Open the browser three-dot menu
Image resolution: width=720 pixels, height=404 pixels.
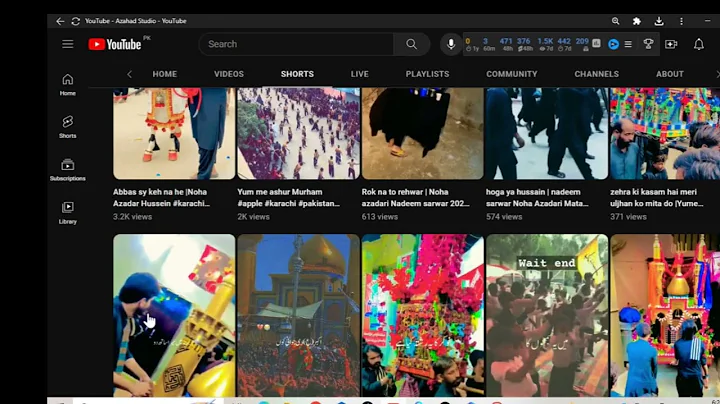tap(681, 21)
